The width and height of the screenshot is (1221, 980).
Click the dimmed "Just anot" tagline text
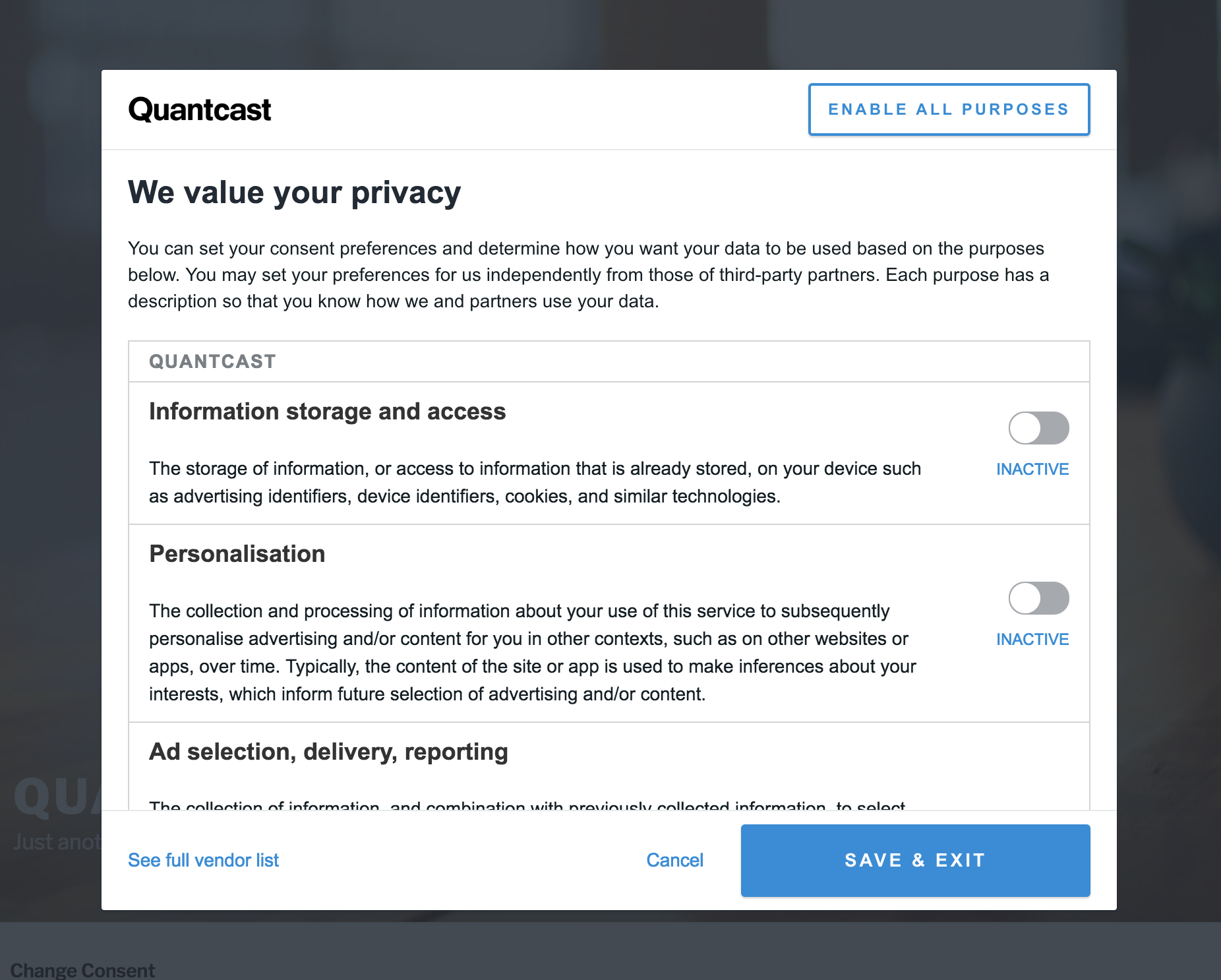[x=57, y=842]
